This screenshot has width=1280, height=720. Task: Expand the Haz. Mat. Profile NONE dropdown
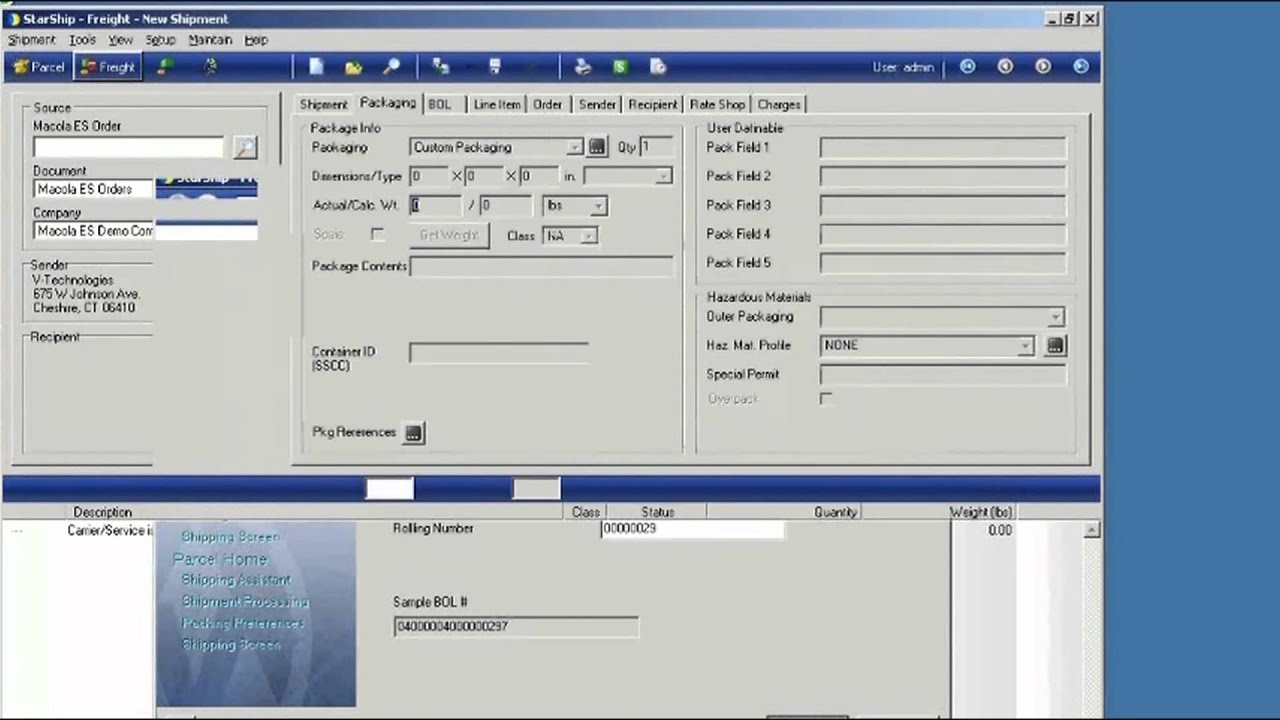coord(1025,345)
